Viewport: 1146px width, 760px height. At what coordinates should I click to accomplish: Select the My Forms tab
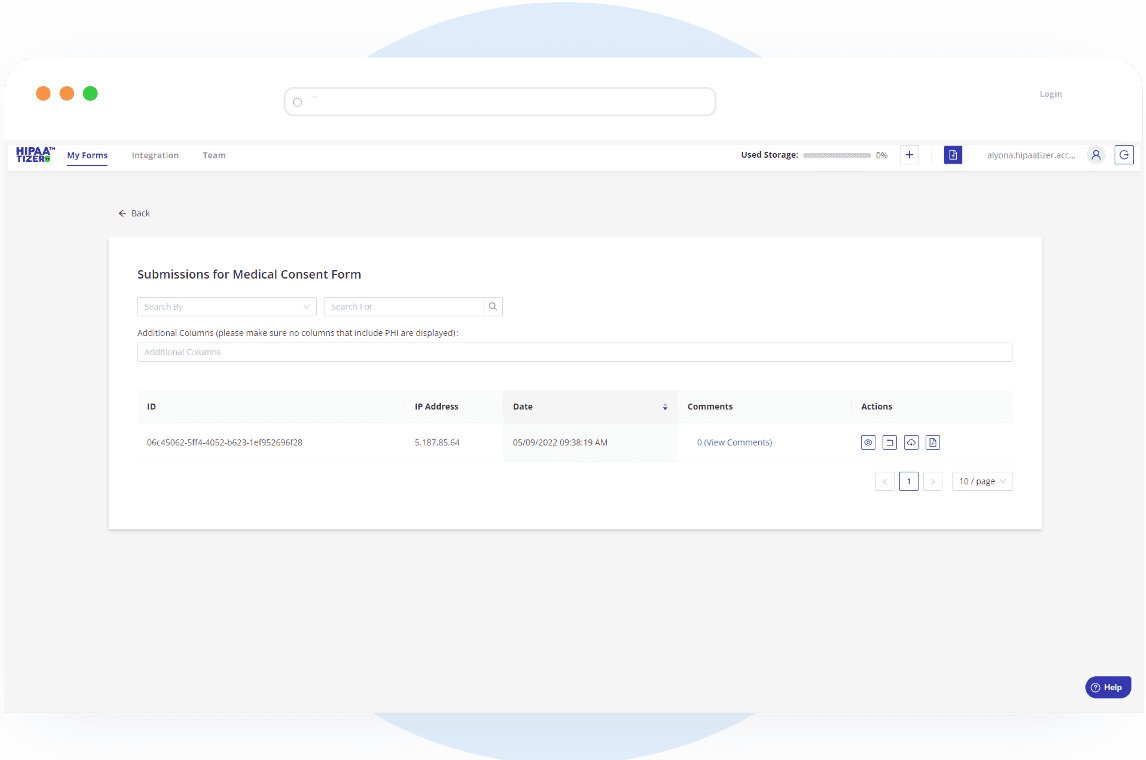87,155
